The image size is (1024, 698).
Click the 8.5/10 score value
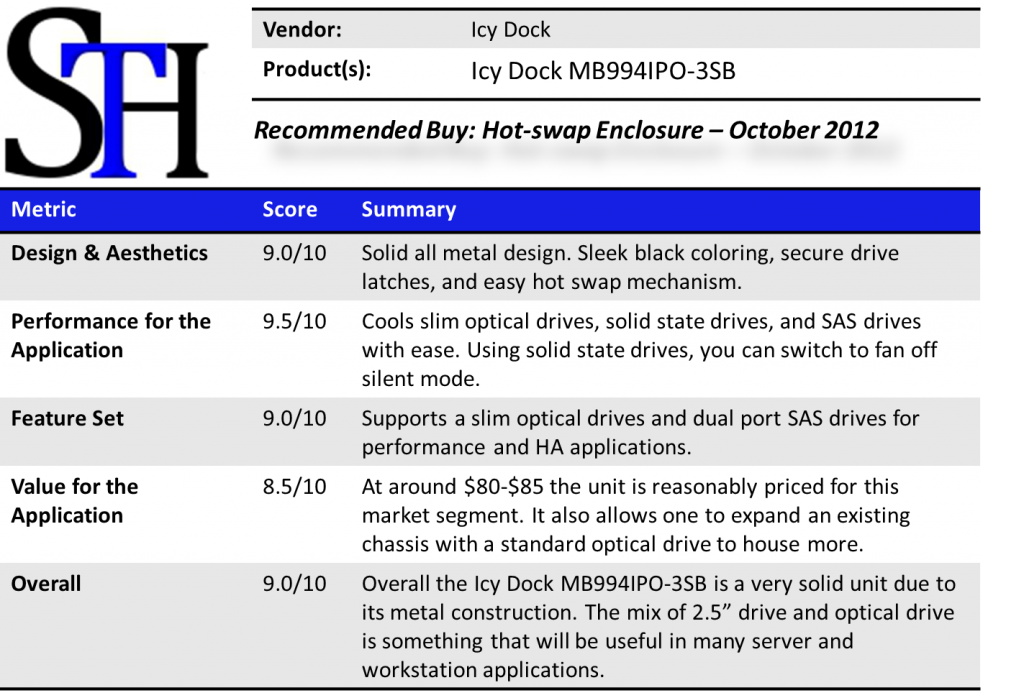point(294,487)
